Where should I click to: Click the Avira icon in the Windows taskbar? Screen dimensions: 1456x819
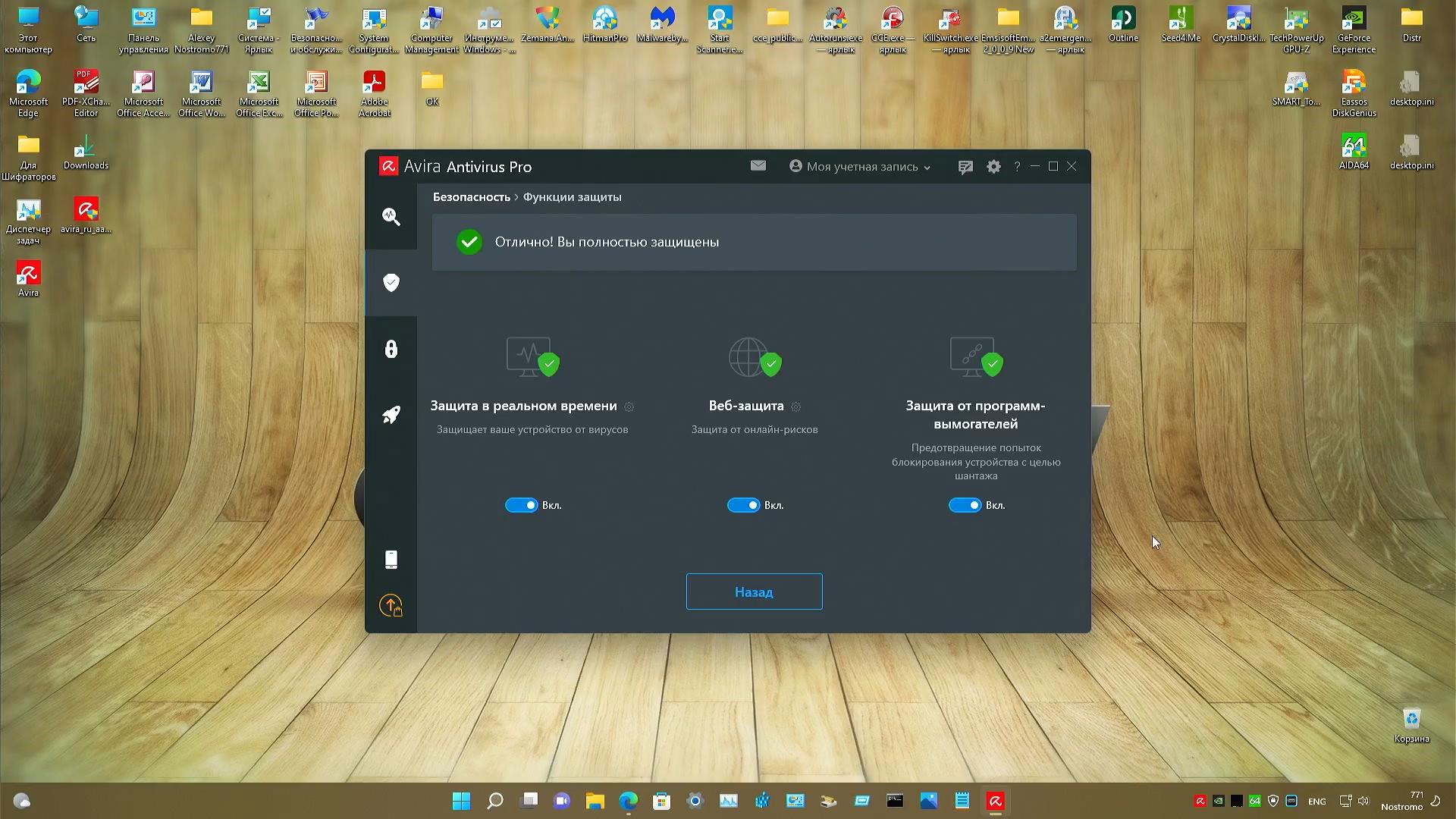click(x=995, y=800)
